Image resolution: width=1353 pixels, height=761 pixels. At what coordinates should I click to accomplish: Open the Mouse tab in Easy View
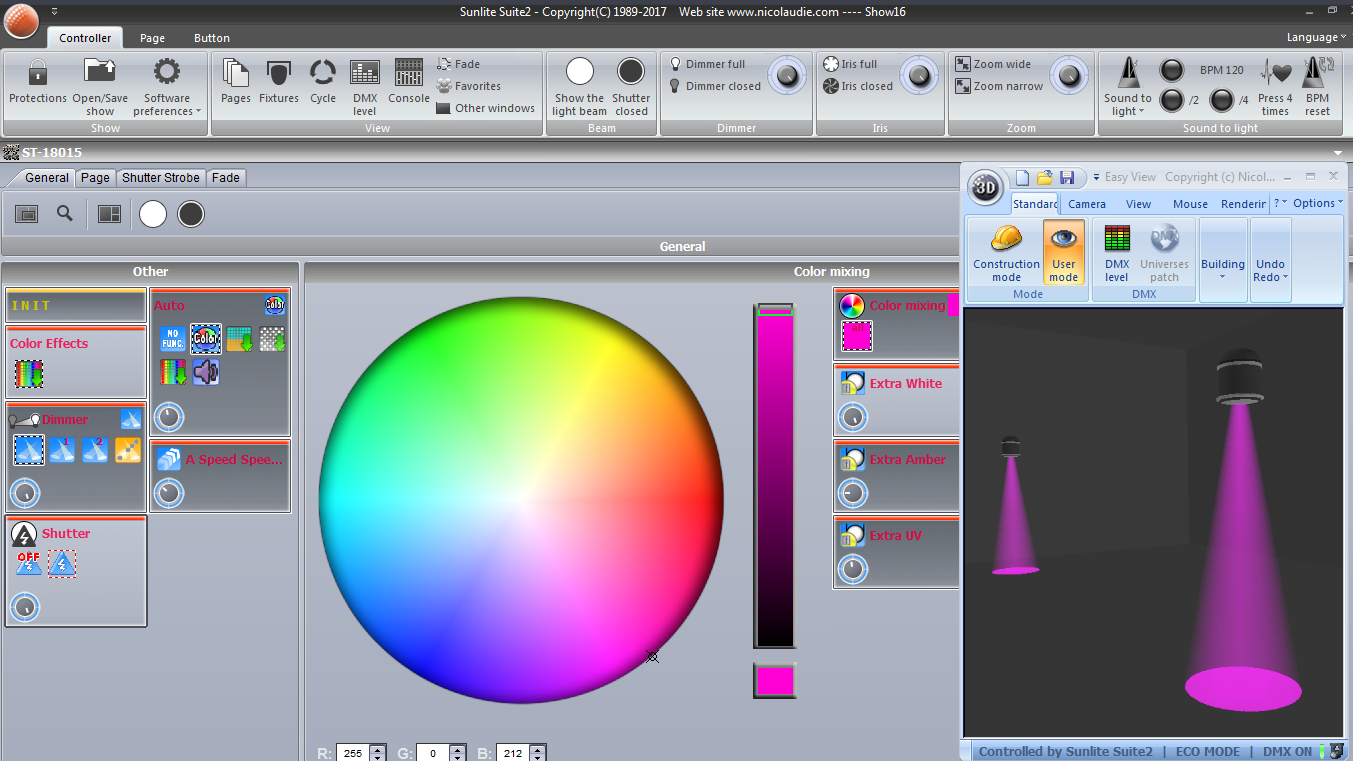[1190, 204]
